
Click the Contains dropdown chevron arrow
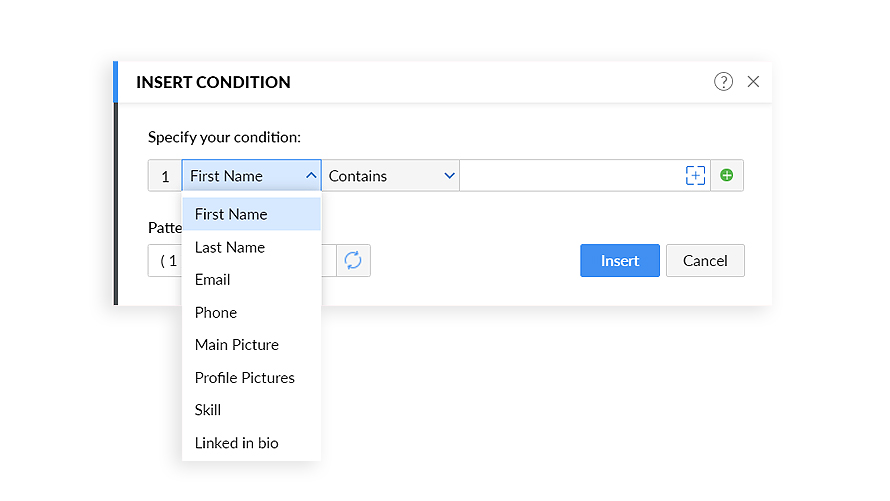click(449, 176)
